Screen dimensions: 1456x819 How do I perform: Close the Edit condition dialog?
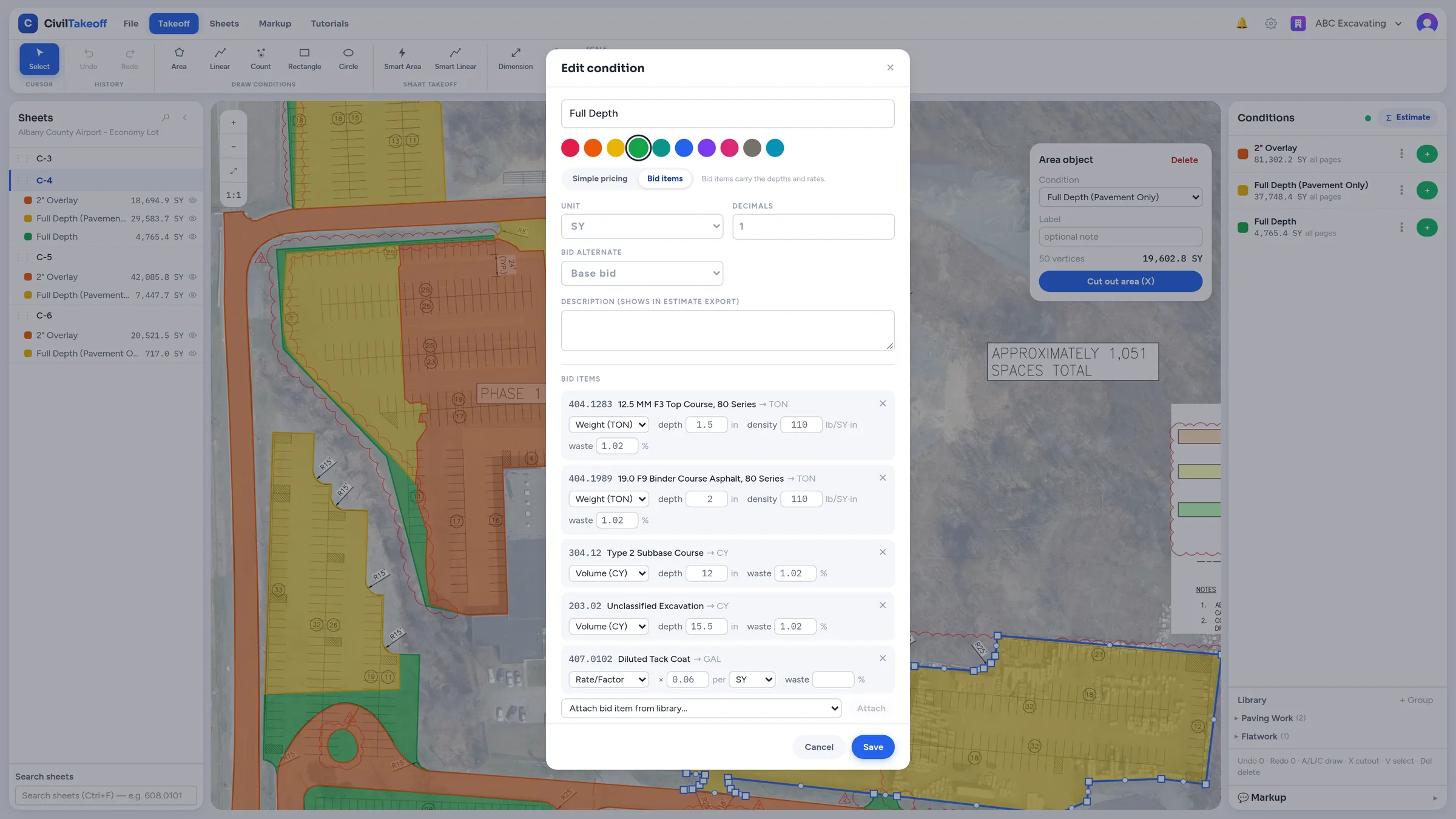click(890, 67)
